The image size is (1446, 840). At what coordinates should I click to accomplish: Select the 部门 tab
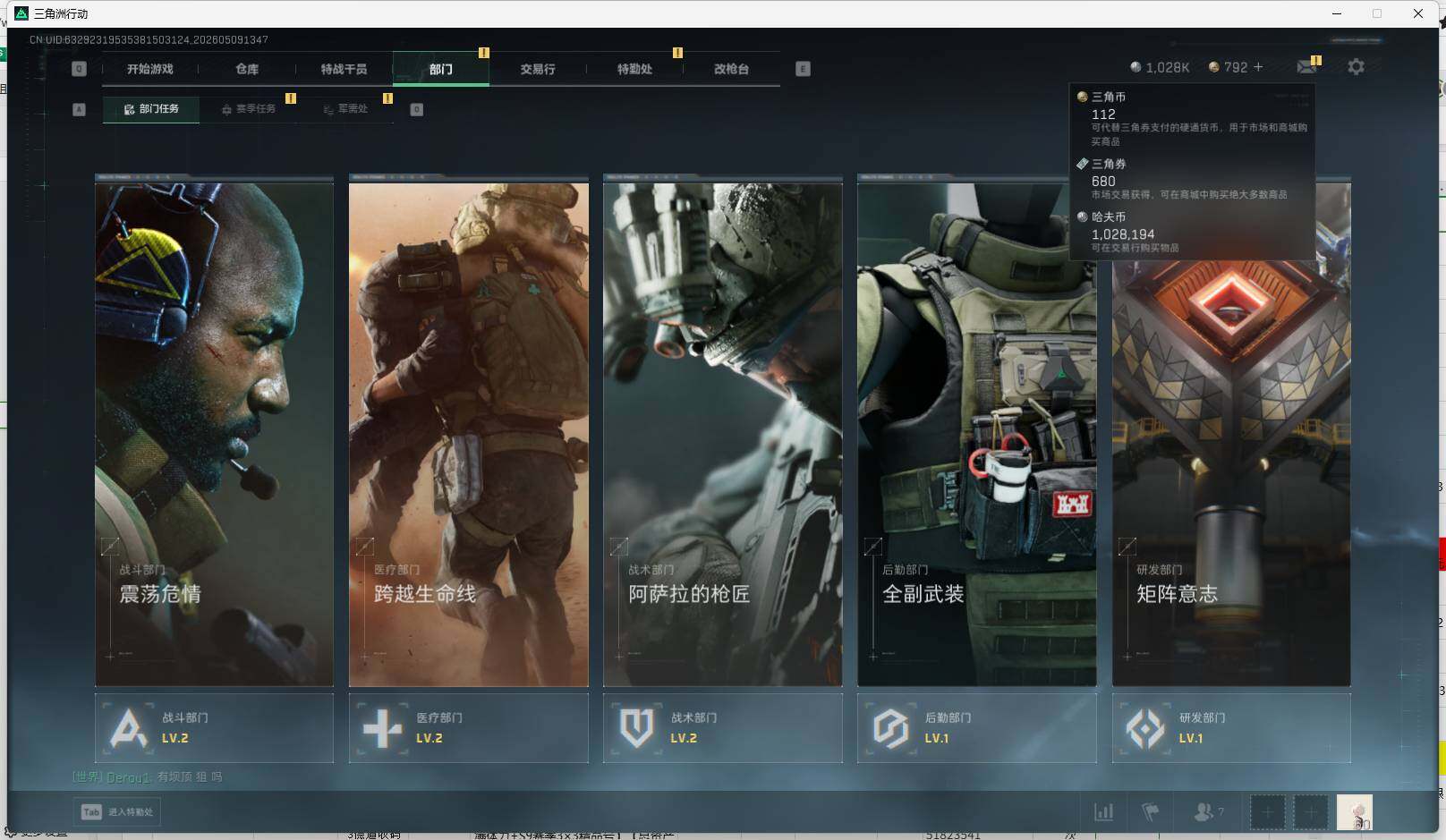coord(441,69)
